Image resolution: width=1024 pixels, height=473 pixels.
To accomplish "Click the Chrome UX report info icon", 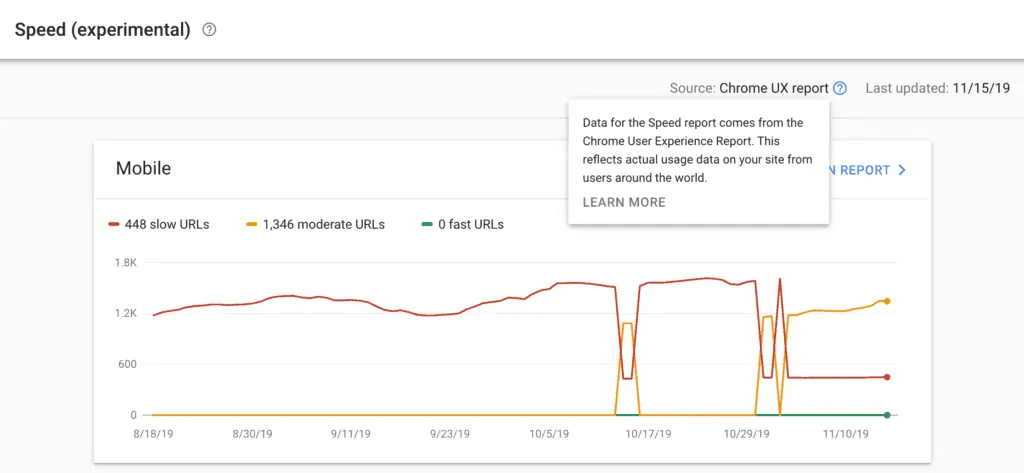I will click(x=840, y=88).
